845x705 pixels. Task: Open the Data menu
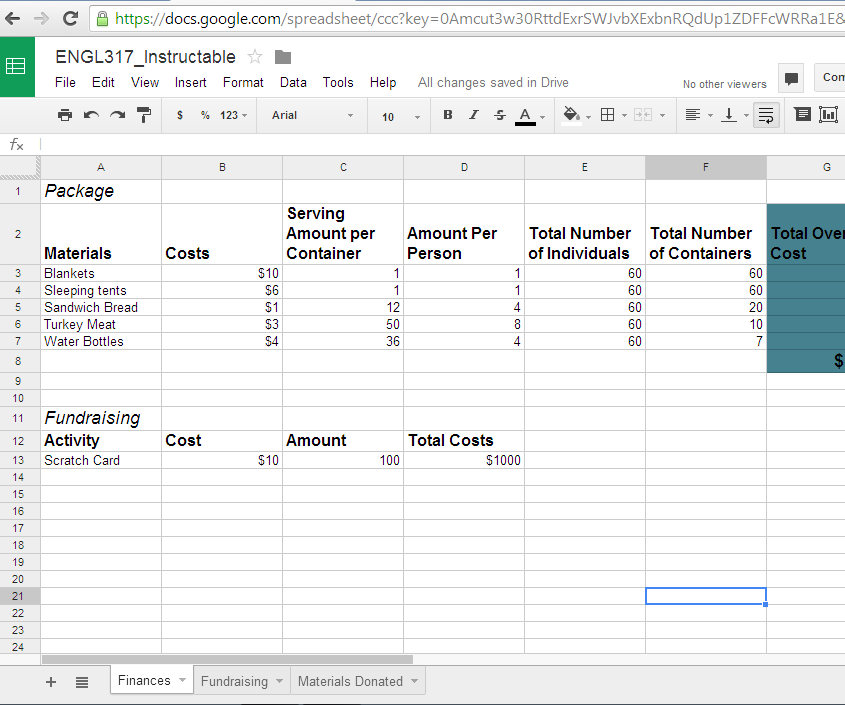(x=293, y=82)
